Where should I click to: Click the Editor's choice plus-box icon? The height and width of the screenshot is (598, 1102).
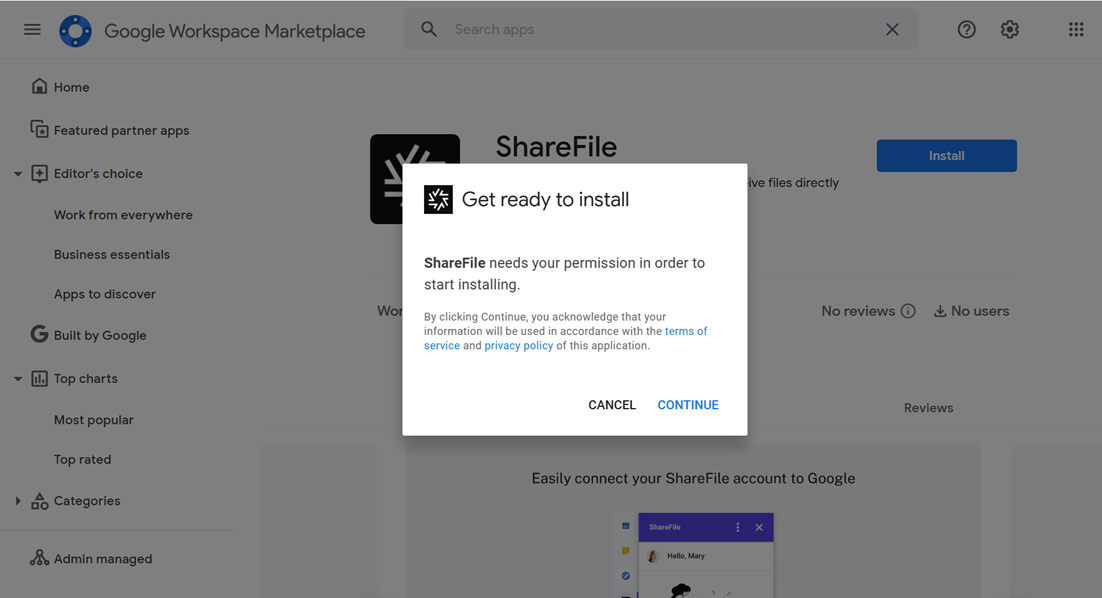pyautogui.click(x=39, y=173)
